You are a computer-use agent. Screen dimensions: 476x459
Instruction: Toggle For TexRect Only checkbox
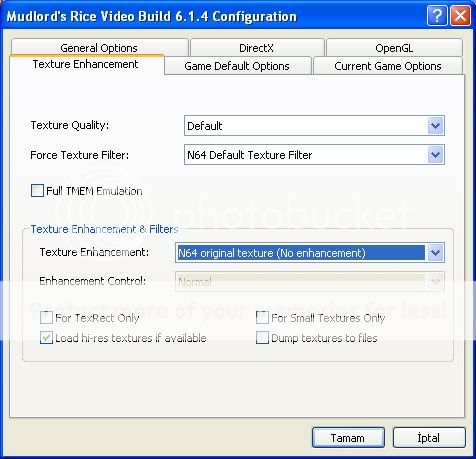tap(46, 317)
